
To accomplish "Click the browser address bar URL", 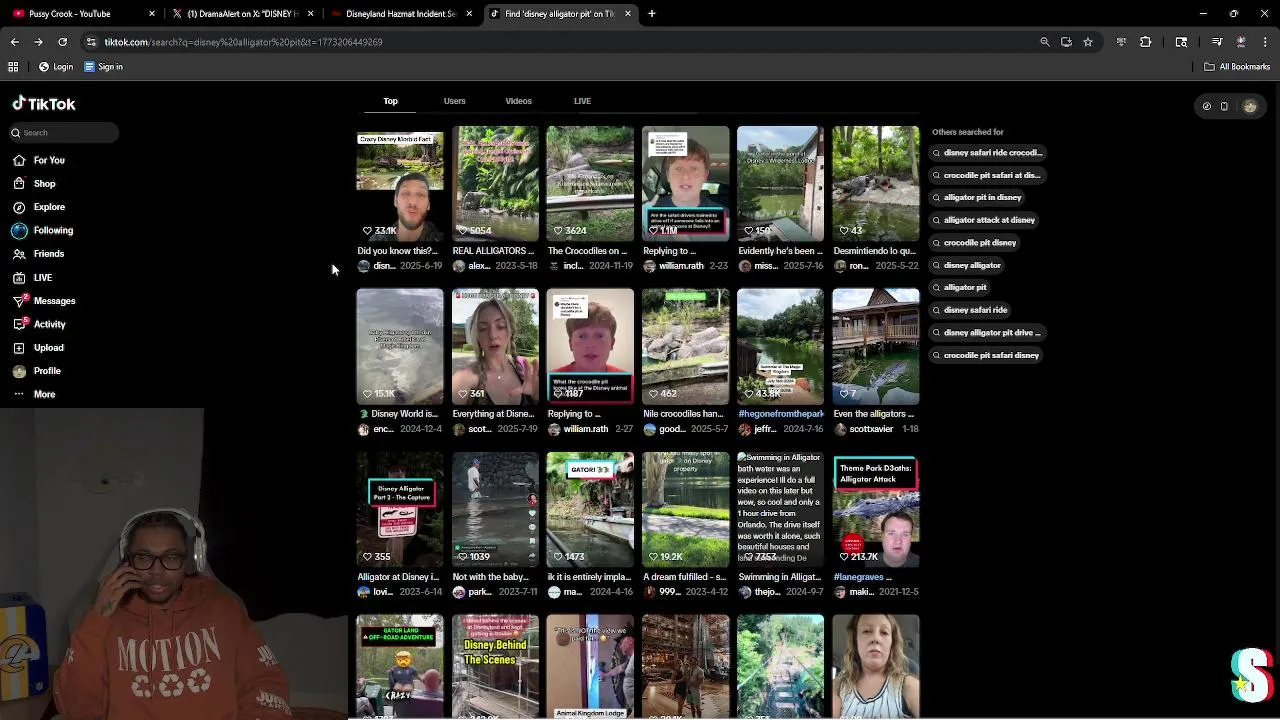I will tap(243, 42).
